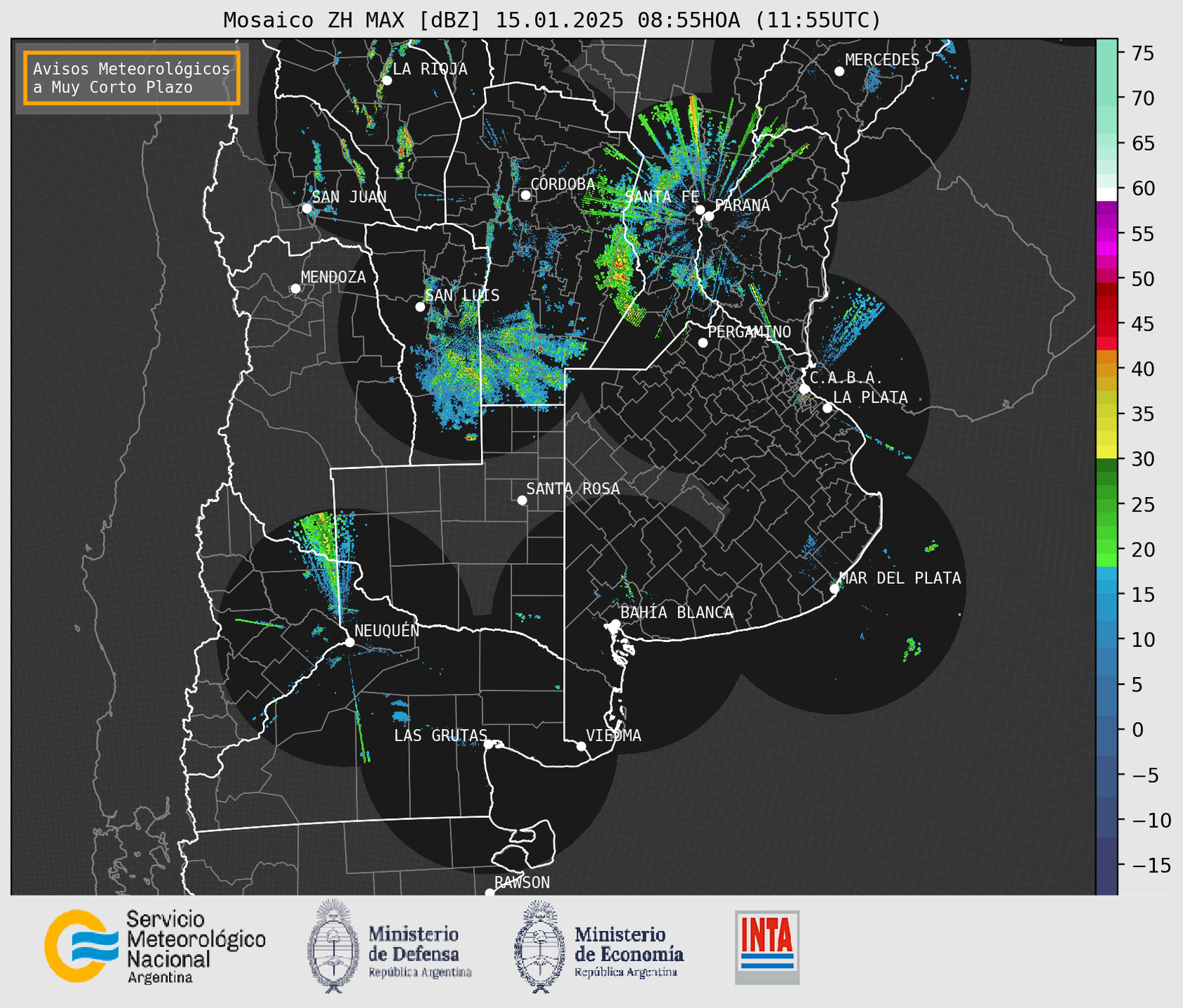Viewport: 1183px width, 1008px height.
Task: Click the PERGAMINO city marker dot
Action: (703, 343)
